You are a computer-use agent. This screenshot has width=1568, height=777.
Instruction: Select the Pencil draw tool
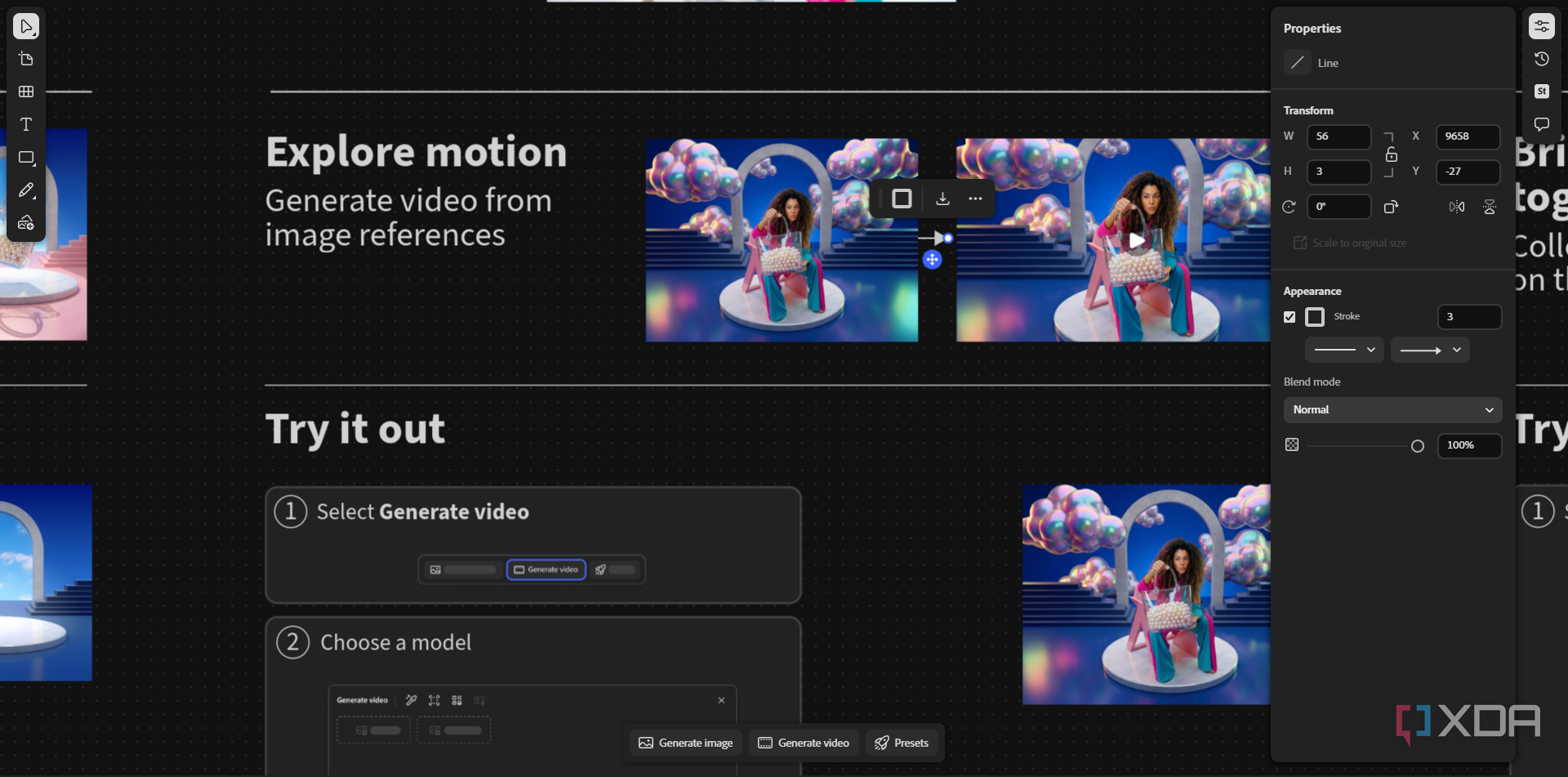pos(26,190)
